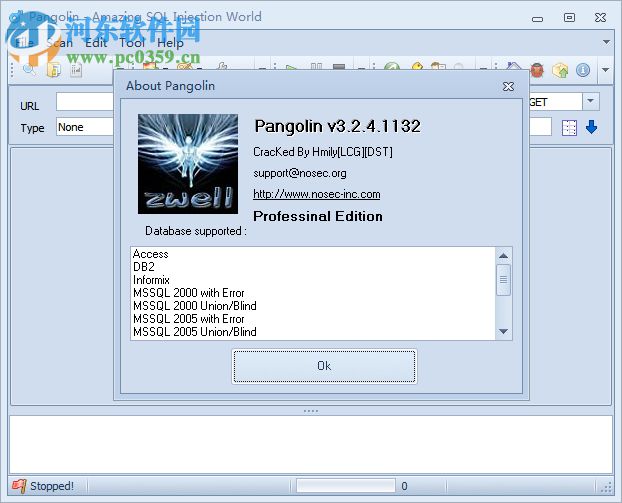Open the Edit menu
The width and height of the screenshot is (622, 503).
pyautogui.click(x=96, y=43)
